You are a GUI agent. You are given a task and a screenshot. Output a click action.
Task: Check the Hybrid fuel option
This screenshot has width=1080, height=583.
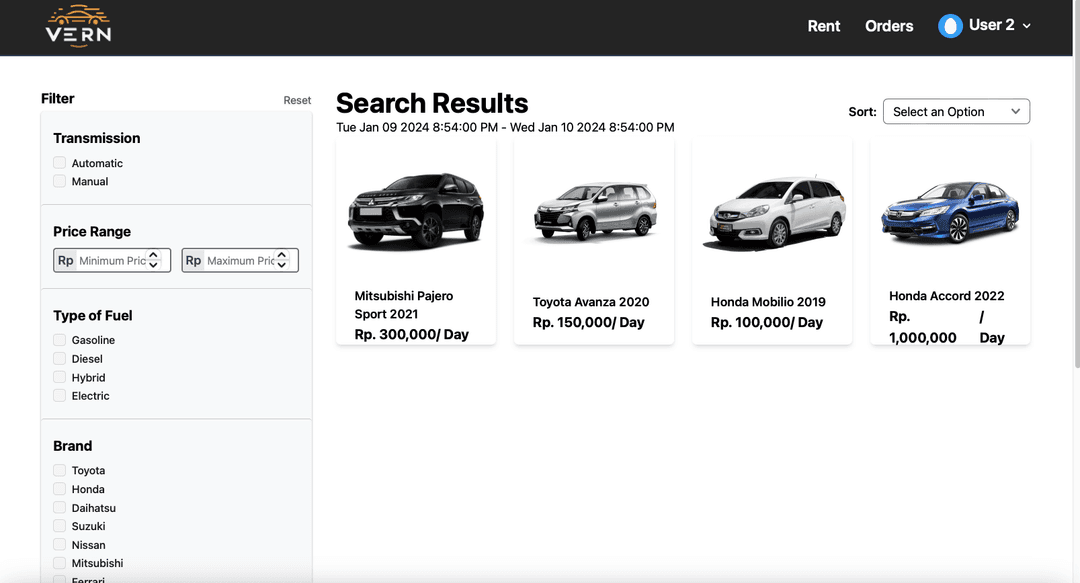[x=59, y=377]
